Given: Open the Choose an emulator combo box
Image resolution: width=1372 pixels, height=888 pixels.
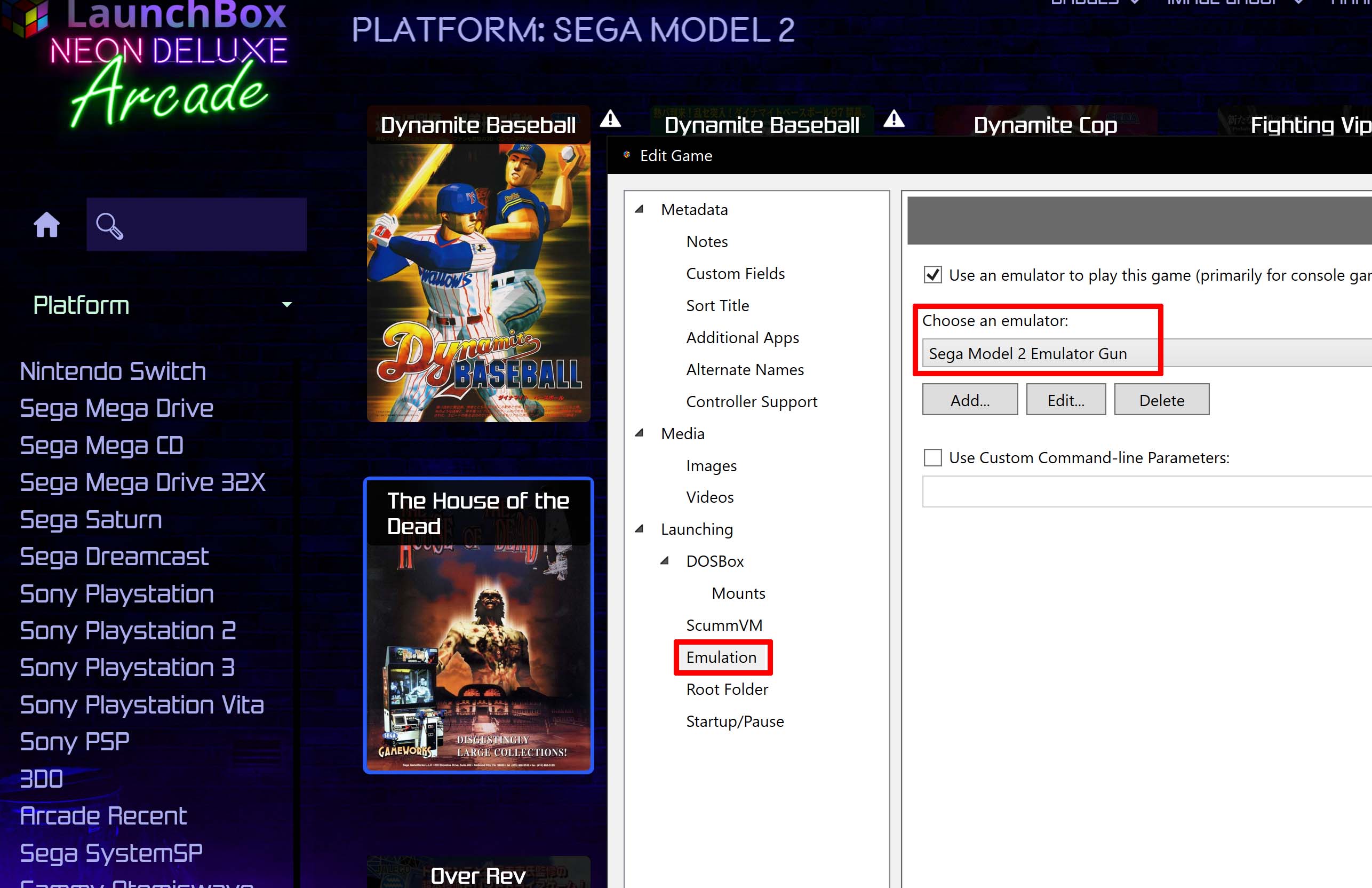Looking at the screenshot, I should [x=1147, y=353].
